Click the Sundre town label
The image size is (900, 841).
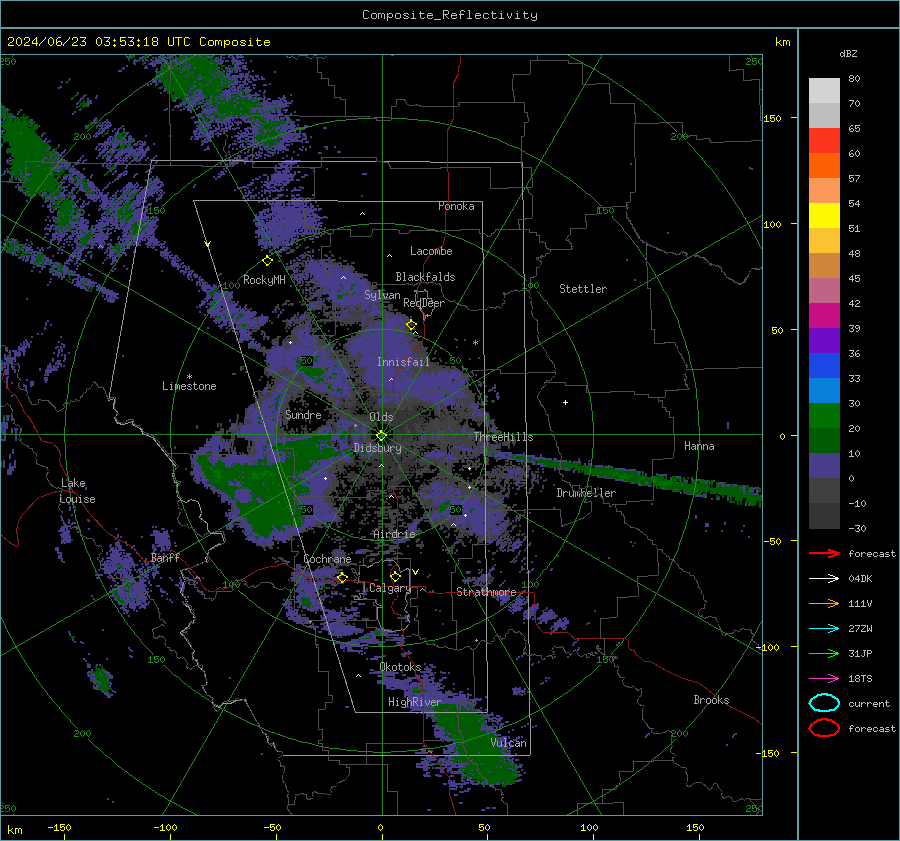click(303, 414)
